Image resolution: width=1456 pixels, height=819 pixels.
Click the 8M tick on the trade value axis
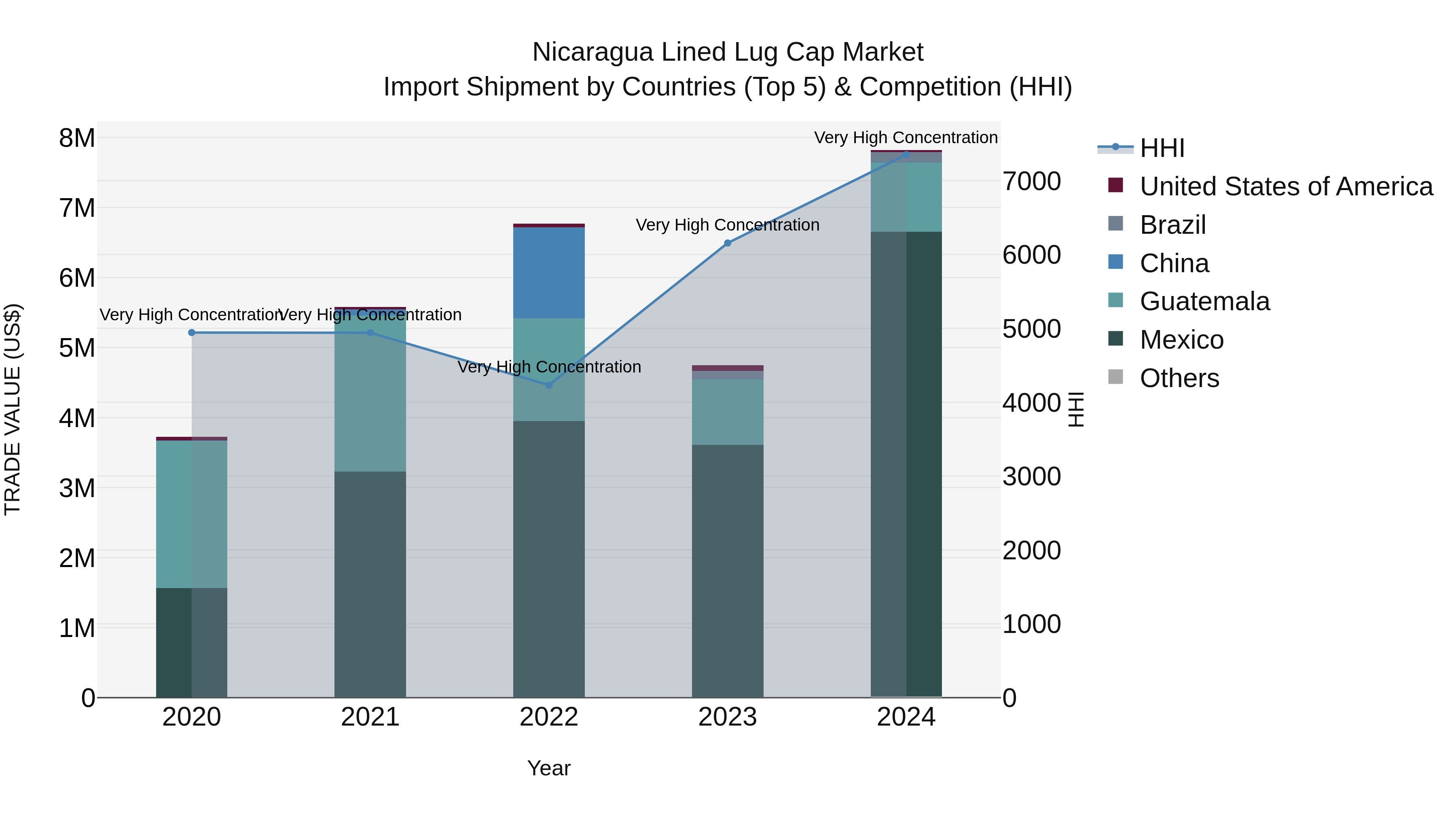pyautogui.click(x=77, y=138)
